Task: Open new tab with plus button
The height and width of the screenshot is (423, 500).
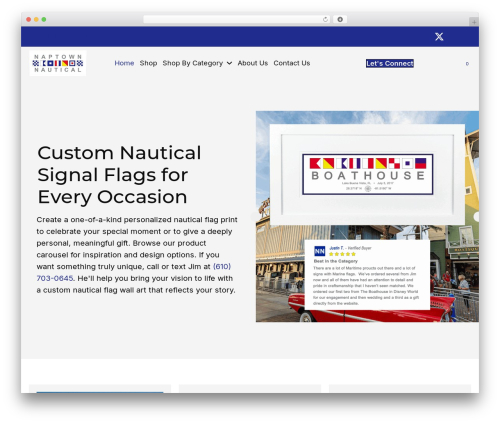Action: coord(474,22)
